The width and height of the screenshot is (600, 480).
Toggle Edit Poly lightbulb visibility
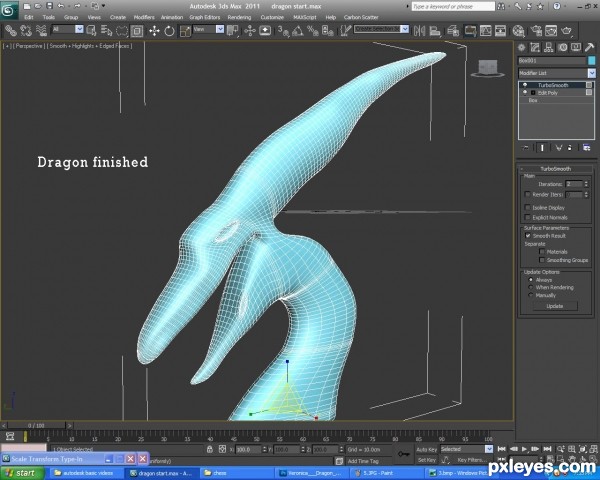coord(525,93)
